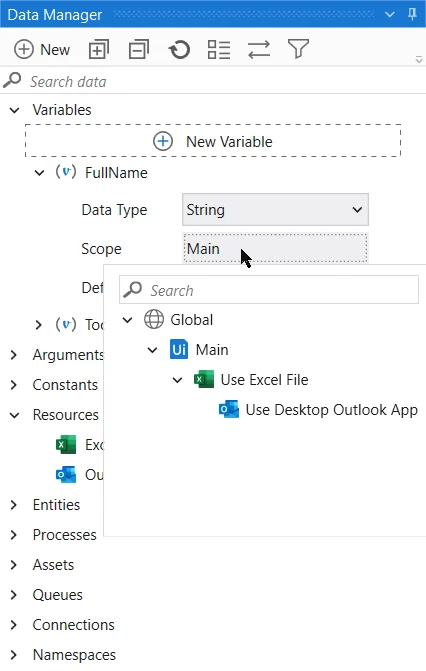Screen dimensions: 426x671
Task: Click the Collapse All toolbar icon
Action: pos(139,49)
